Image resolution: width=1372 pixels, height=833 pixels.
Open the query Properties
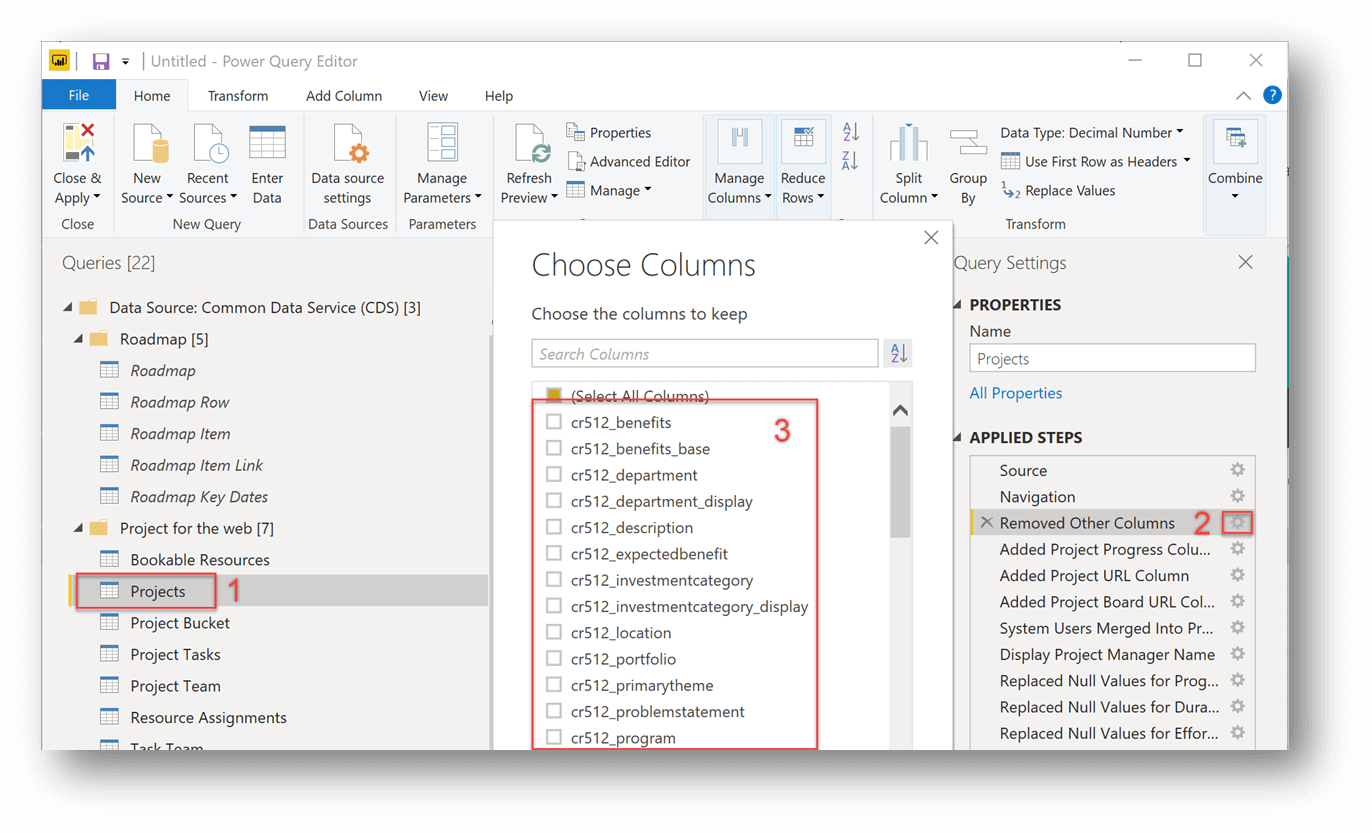[609, 132]
